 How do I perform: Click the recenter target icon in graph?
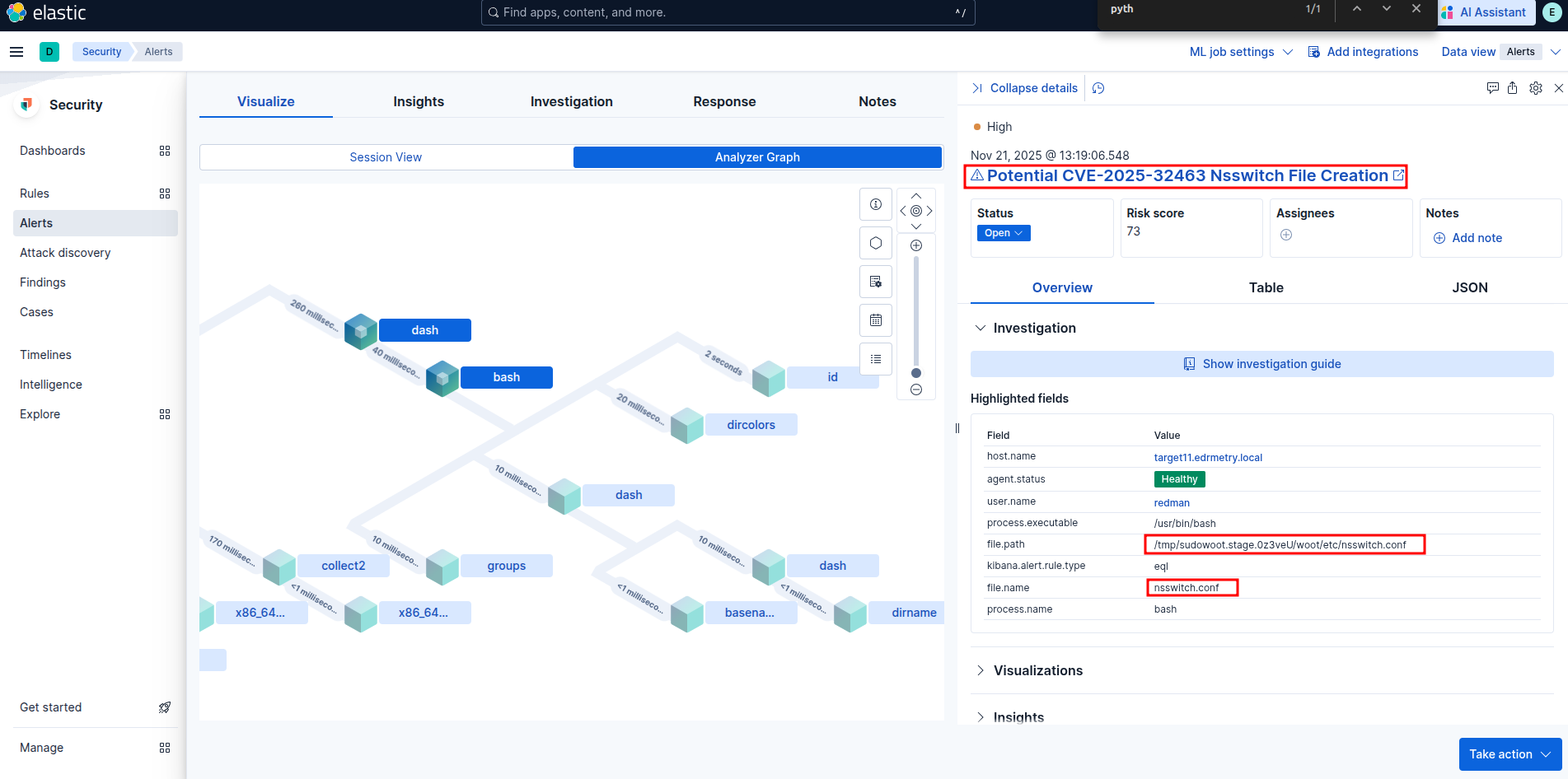(x=915, y=211)
